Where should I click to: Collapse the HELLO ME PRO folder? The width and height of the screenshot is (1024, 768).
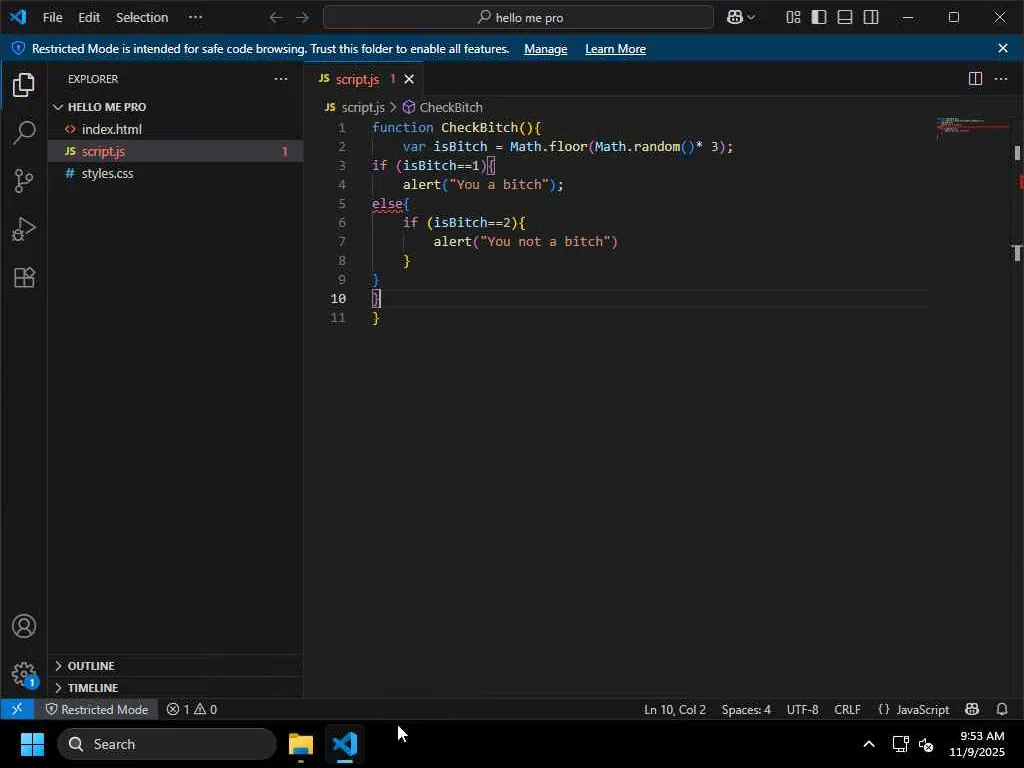coord(106,107)
